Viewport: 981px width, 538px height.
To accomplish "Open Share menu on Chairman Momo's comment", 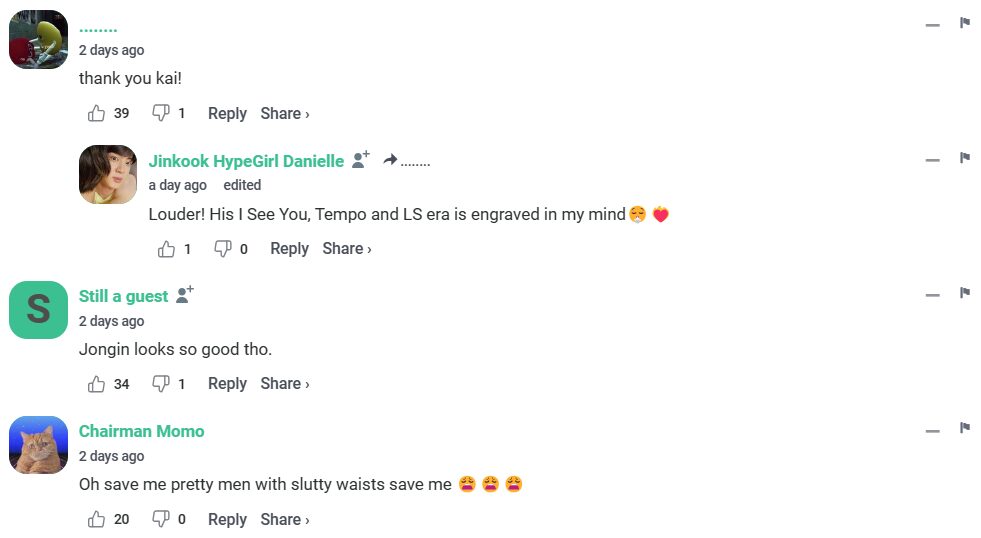I will point(285,520).
